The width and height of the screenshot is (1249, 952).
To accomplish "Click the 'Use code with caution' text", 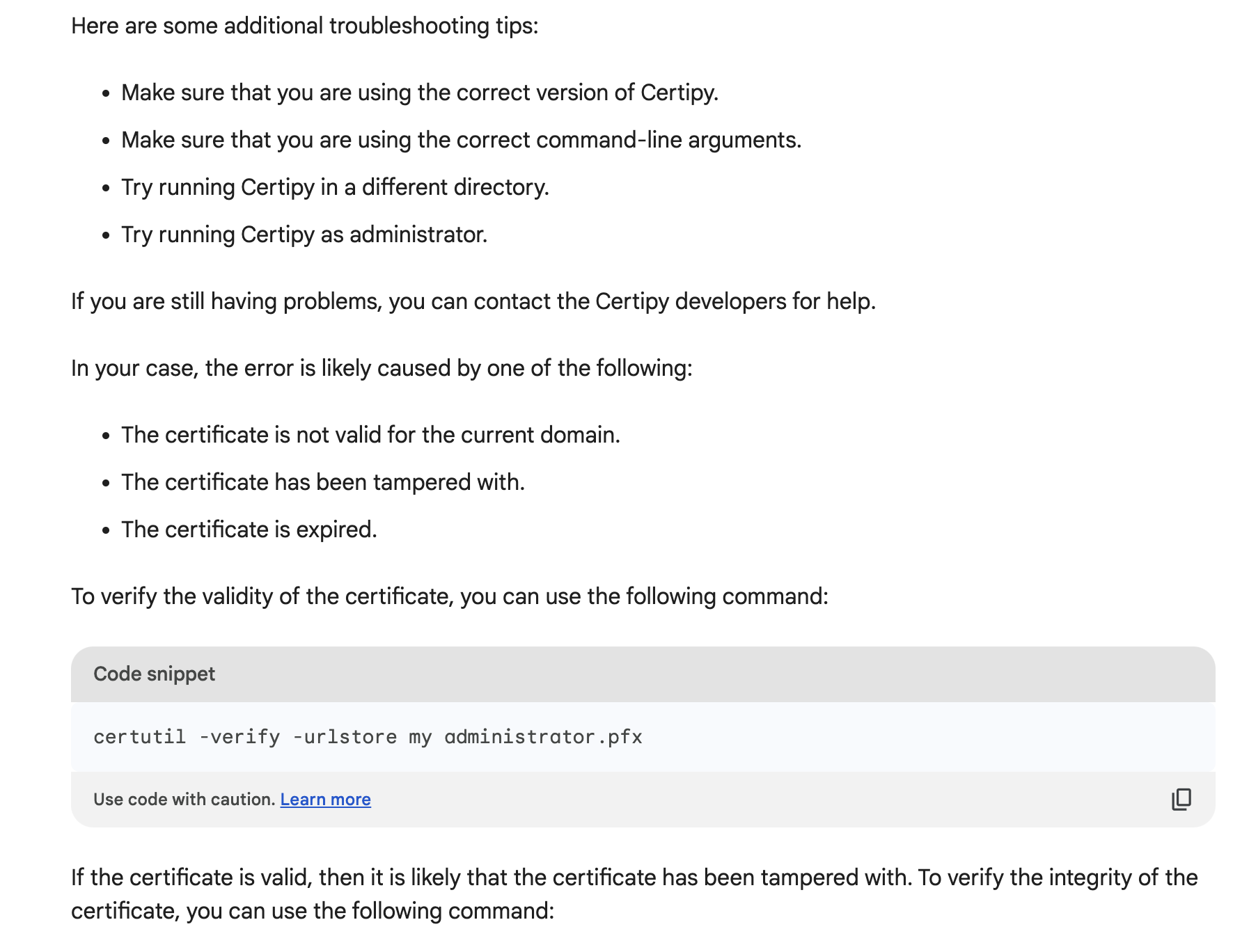I will pyautogui.click(x=184, y=800).
